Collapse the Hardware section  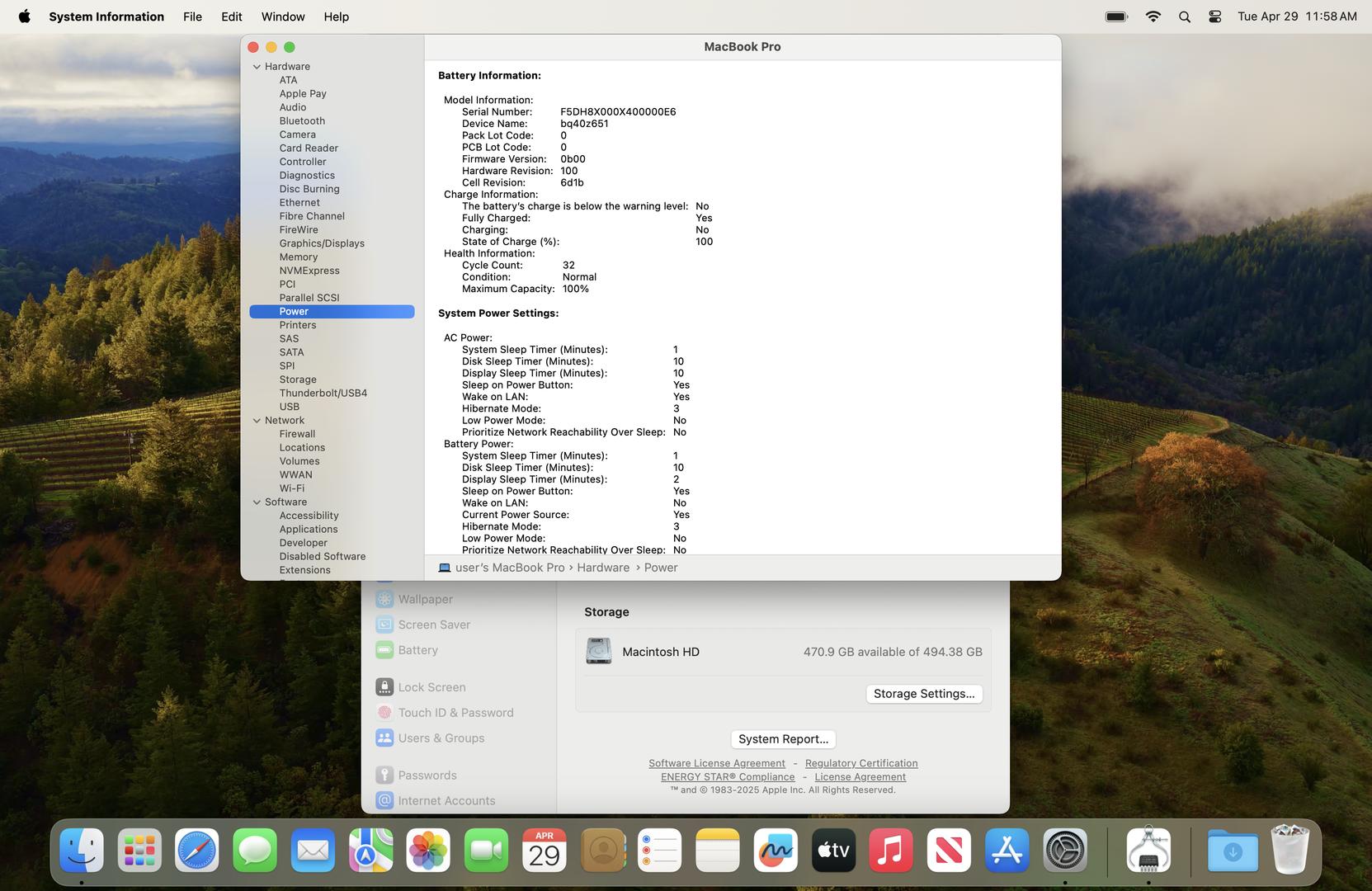coord(257,67)
